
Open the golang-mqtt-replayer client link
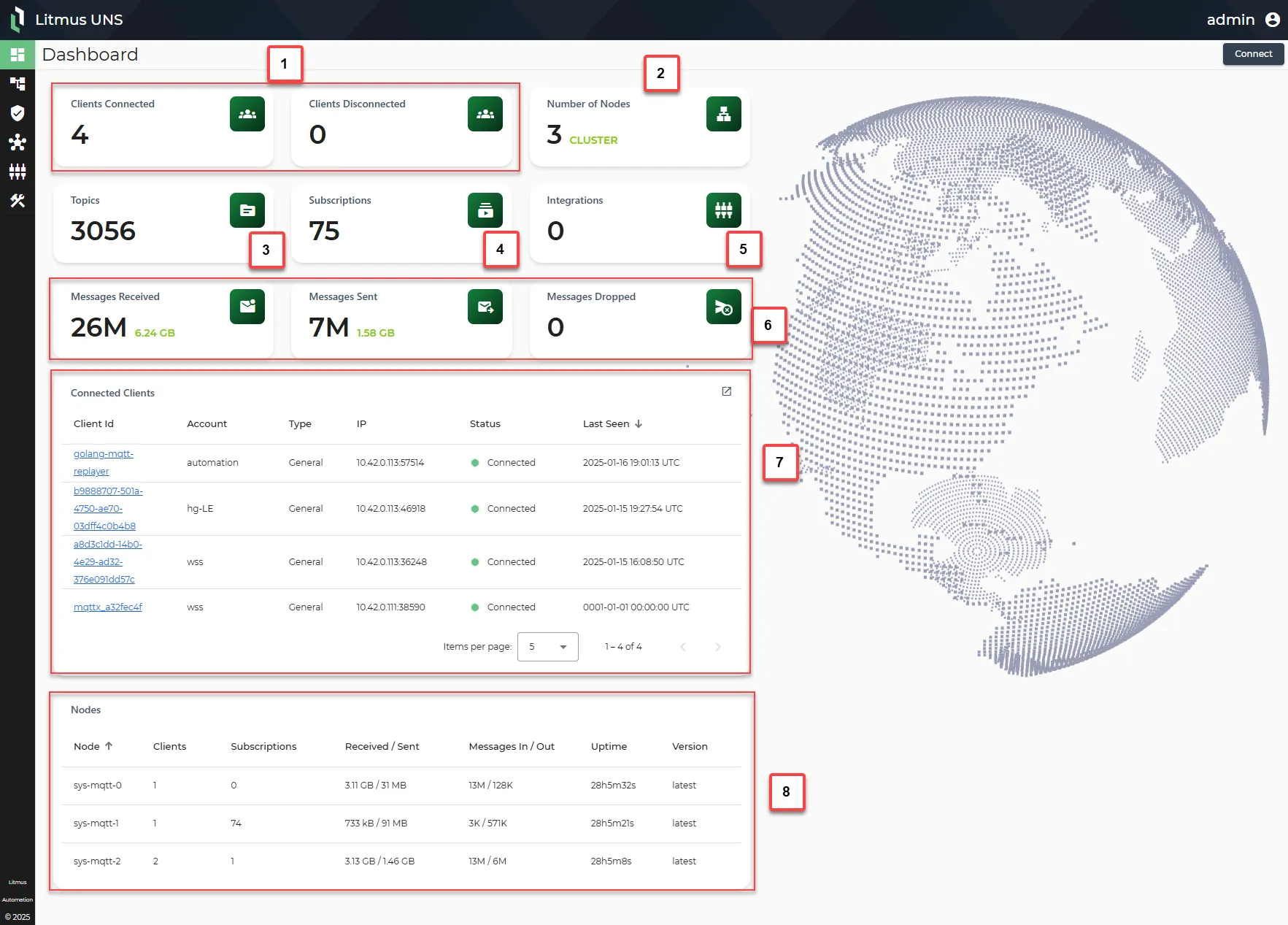(x=104, y=463)
